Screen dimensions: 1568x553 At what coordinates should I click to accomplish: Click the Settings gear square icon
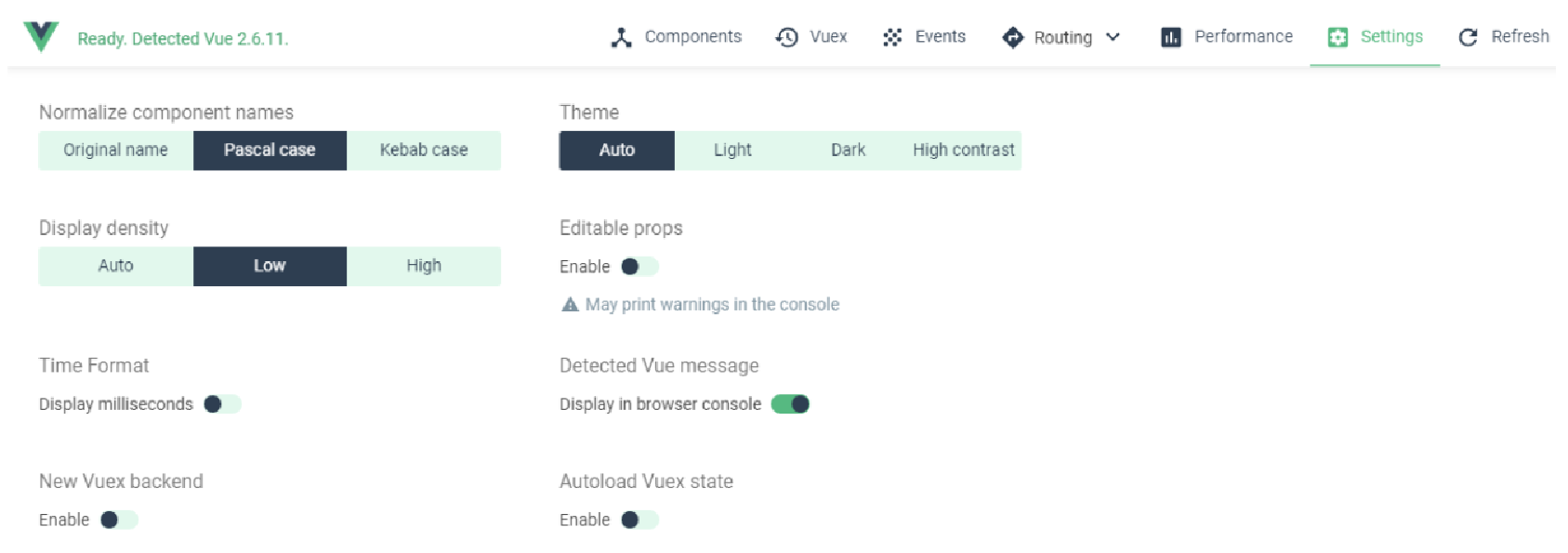click(x=1337, y=37)
